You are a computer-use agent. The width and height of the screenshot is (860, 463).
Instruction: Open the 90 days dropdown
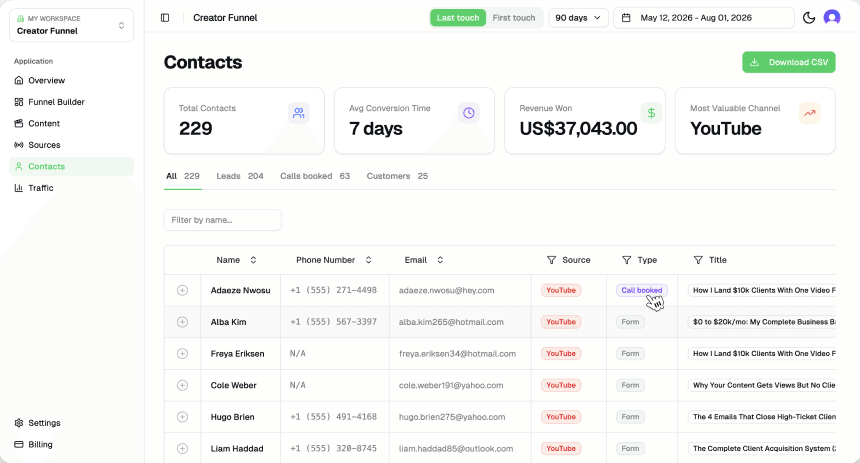578,18
